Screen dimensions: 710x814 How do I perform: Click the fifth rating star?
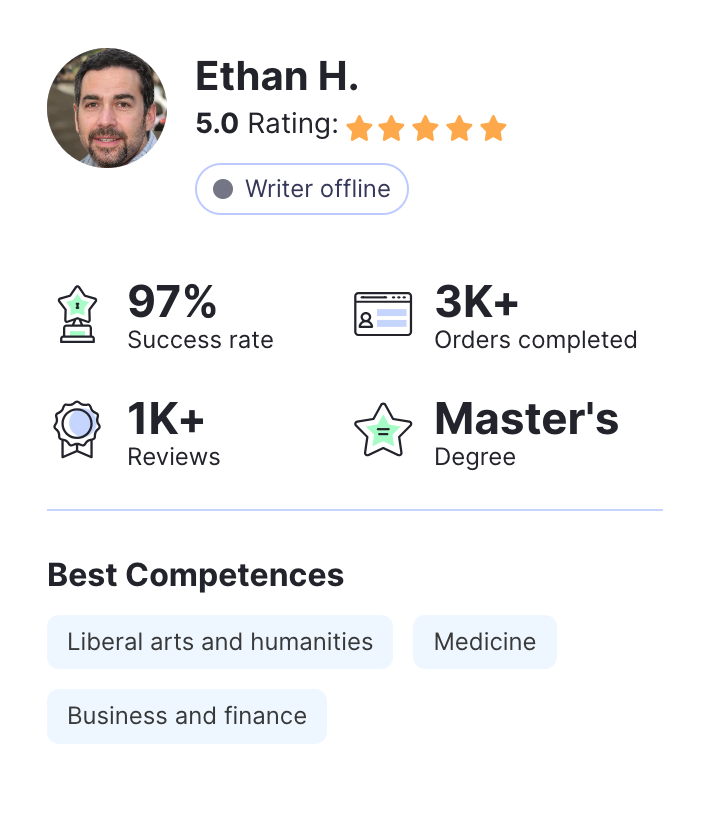[x=493, y=128]
